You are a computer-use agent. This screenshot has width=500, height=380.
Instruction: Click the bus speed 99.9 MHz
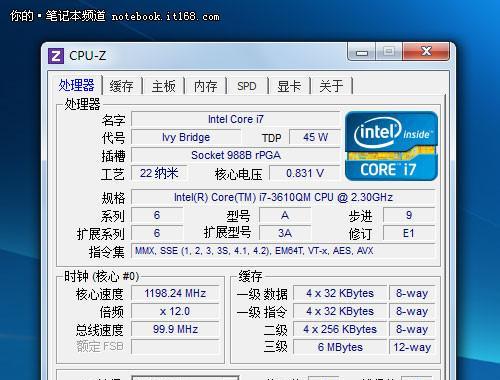[175, 329]
